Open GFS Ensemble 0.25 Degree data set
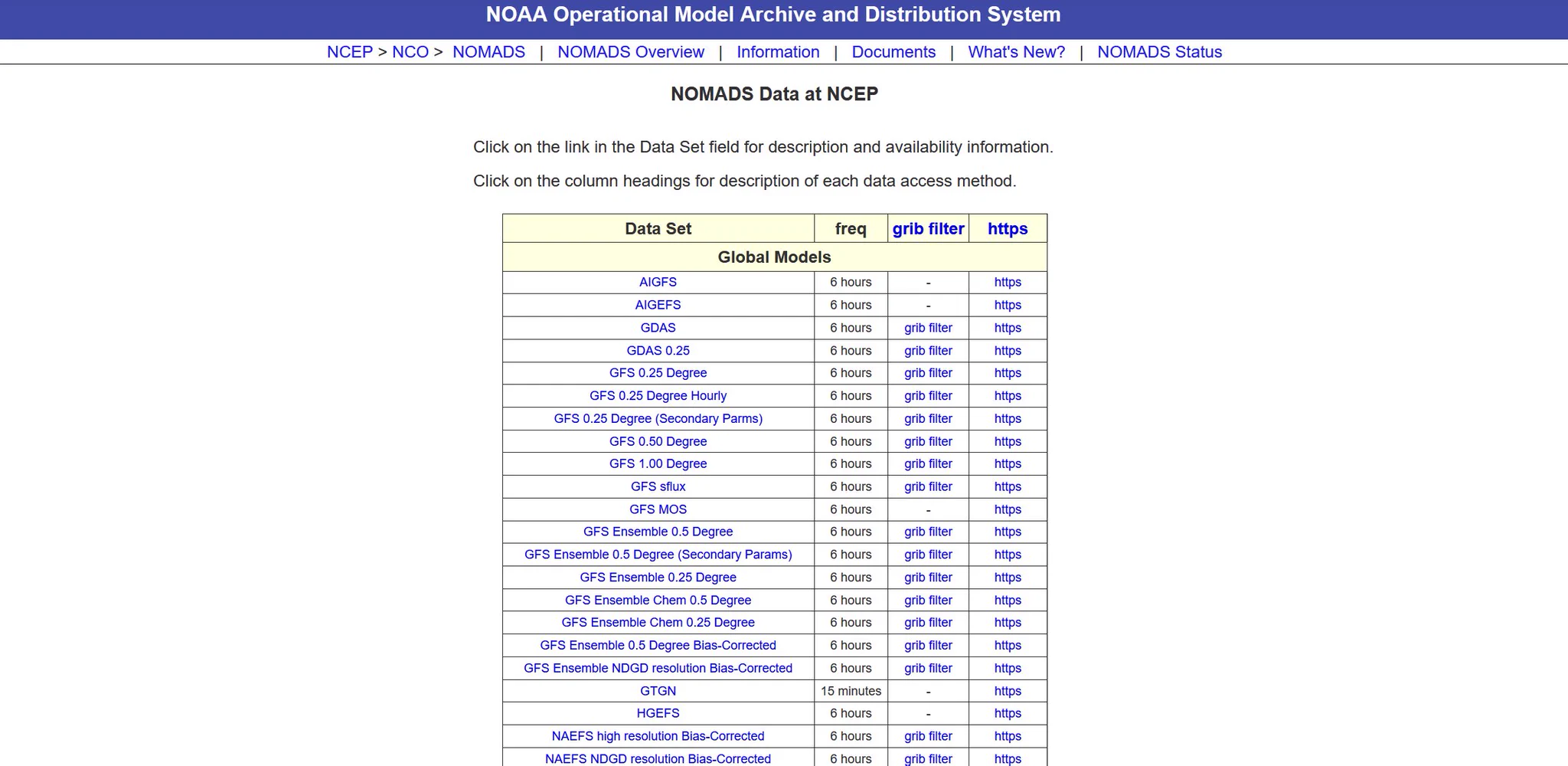Image resolution: width=1568 pixels, height=766 pixels. coord(658,578)
